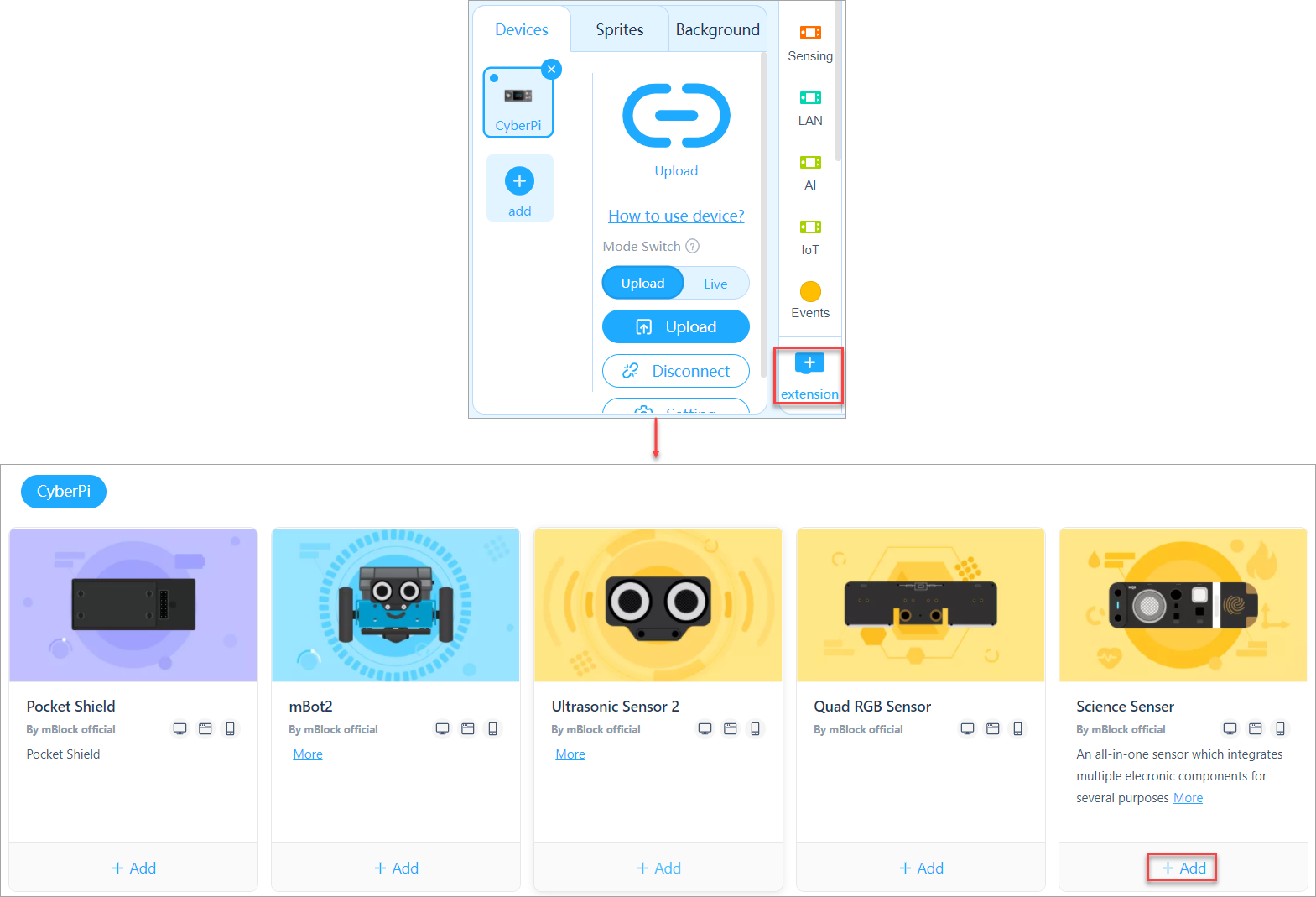
Task: Choose the IoT block category
Action: [x=809, y=237]
